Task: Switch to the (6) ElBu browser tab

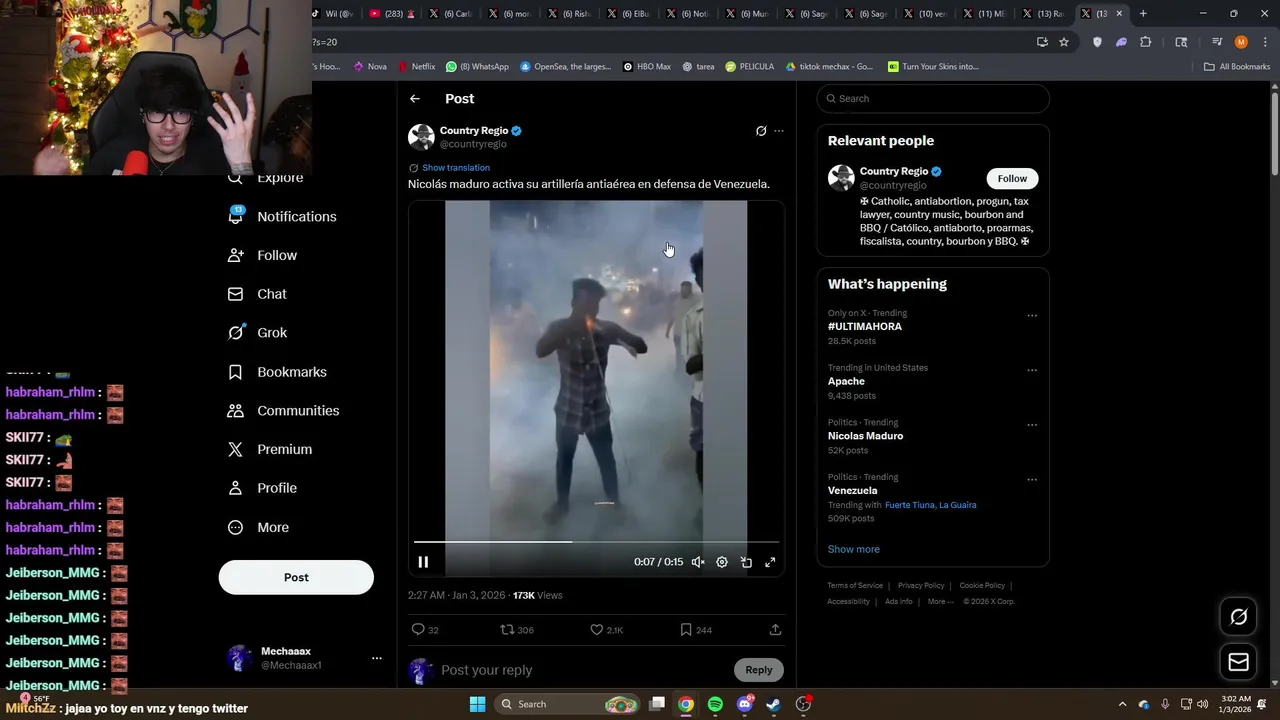Action: pyautogui.click(x=630, y=14)
